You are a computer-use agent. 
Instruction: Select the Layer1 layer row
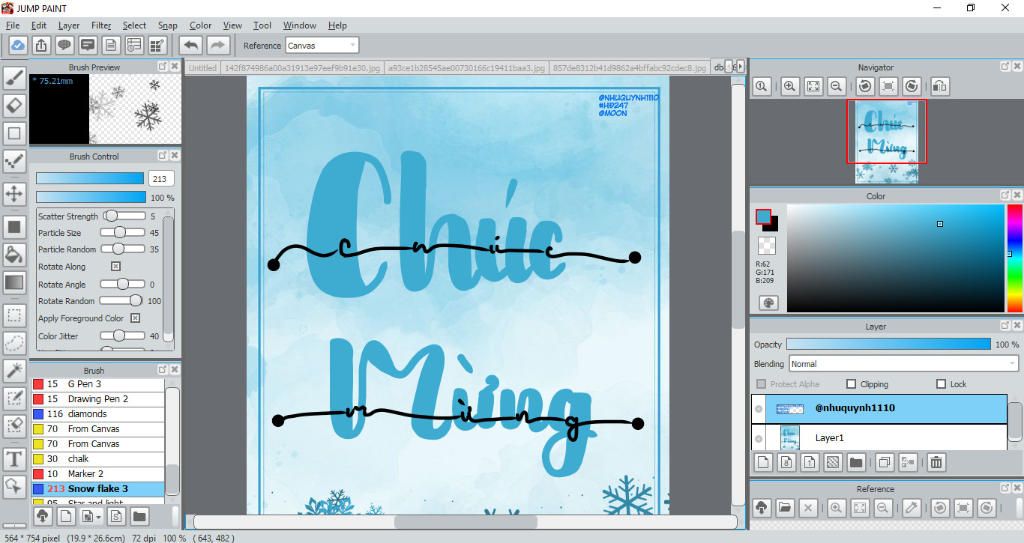880,438
